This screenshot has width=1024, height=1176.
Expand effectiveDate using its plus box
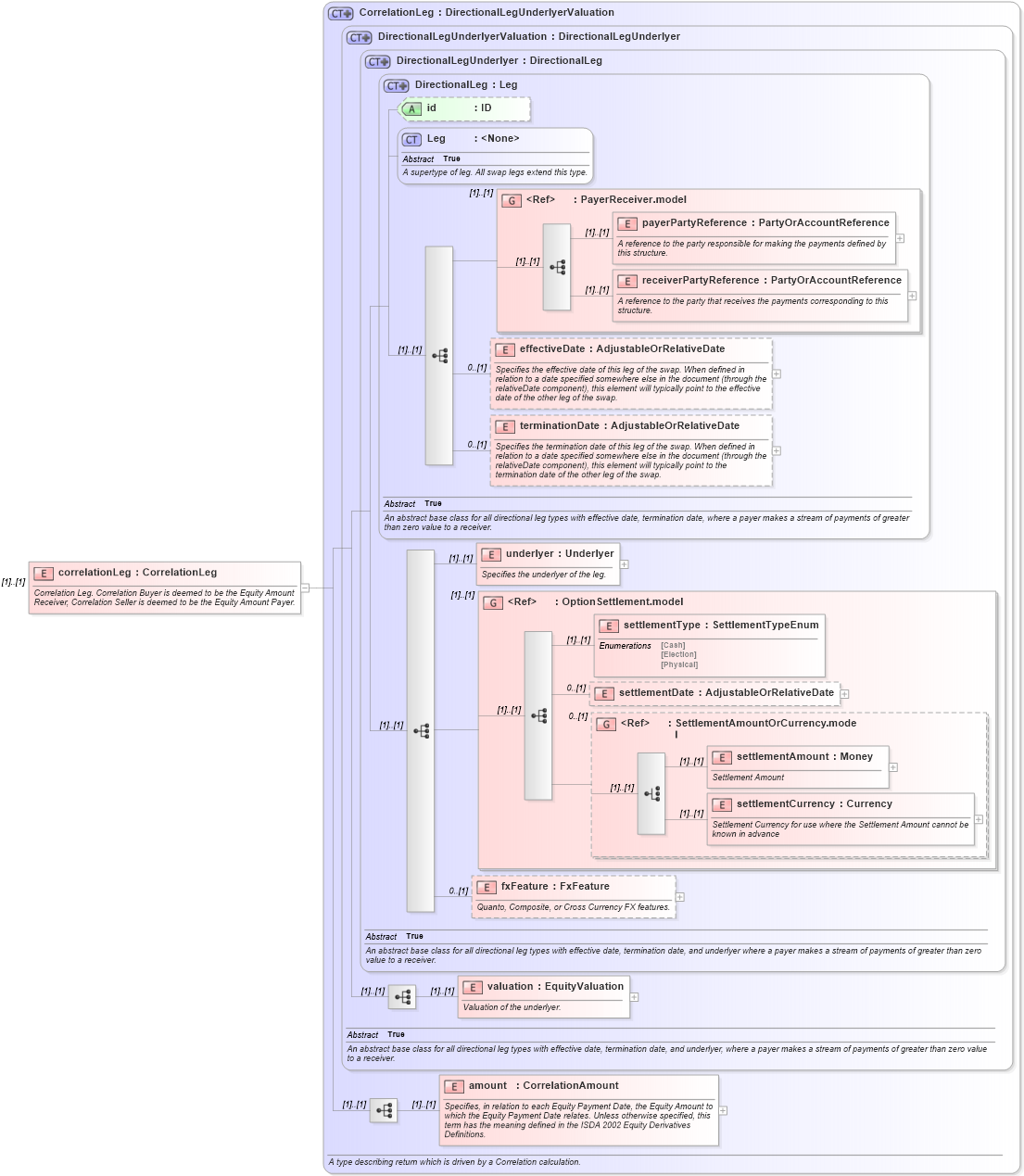pos(777,373)
